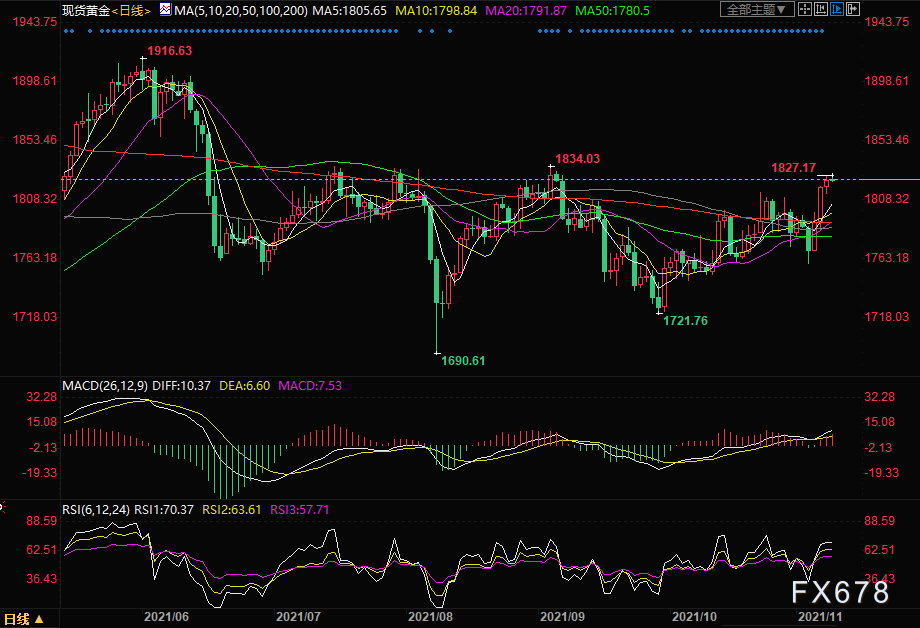Click the RSI2:63.61 yellow label
The height and width of the screenshot is (628, 920).
pyautogui.click(x=232, y=509)
